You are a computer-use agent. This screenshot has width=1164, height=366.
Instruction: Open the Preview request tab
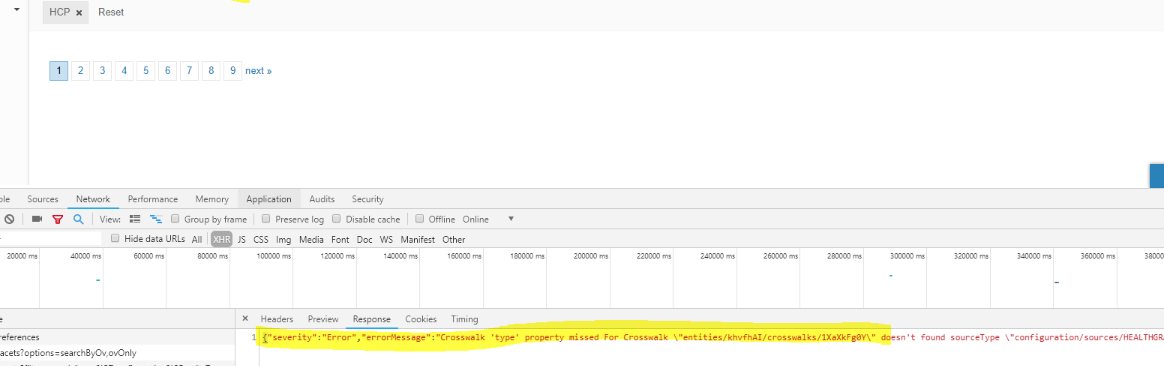[x=323, y=319]
